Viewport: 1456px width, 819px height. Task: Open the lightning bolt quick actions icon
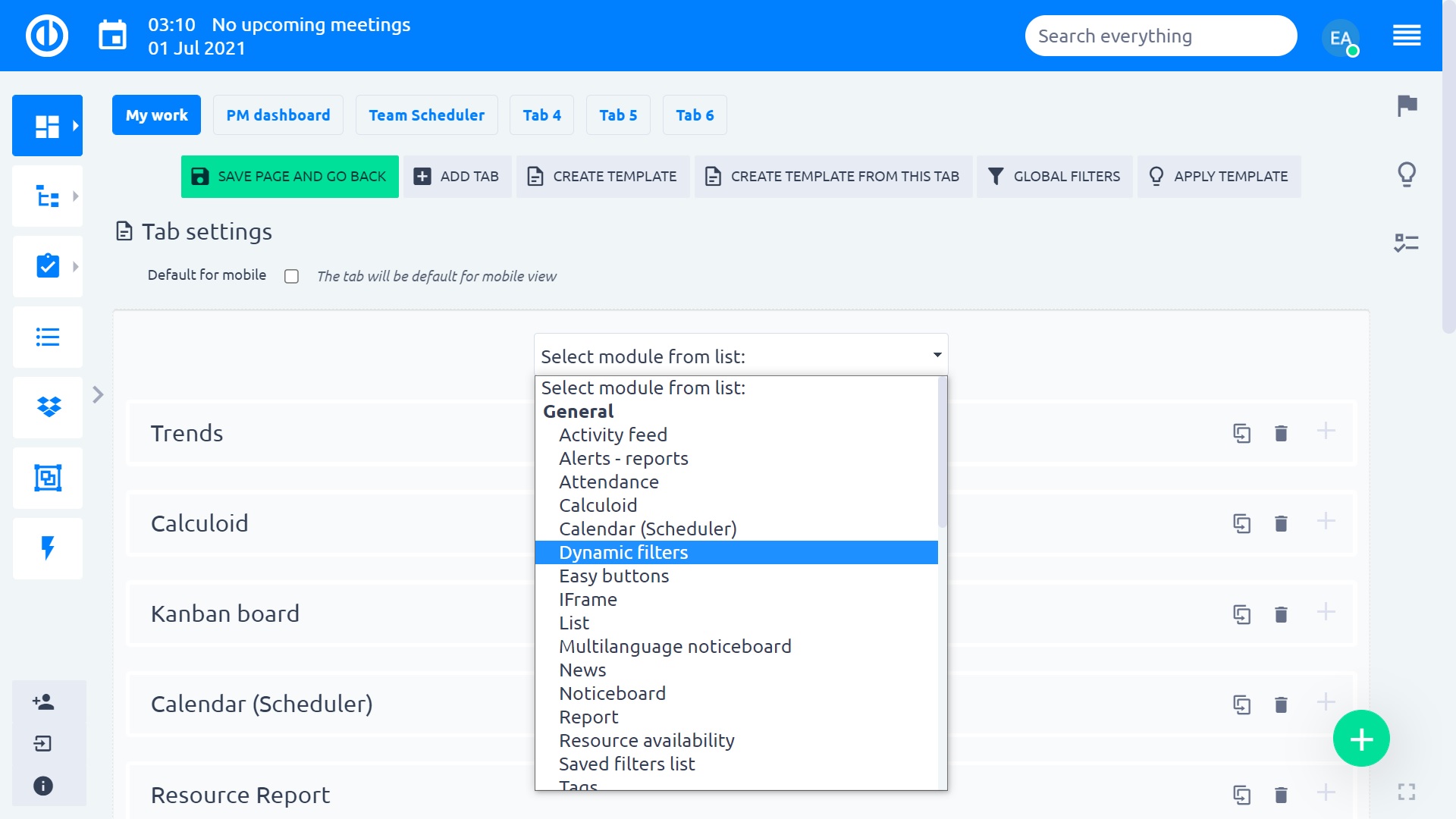pyautogui.click(x=48, y=548)
